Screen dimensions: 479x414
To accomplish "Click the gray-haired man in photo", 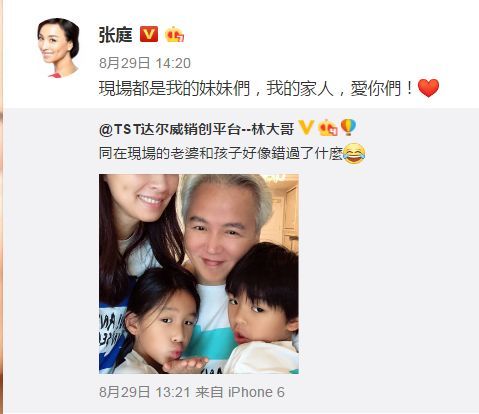I will (220, 230).
